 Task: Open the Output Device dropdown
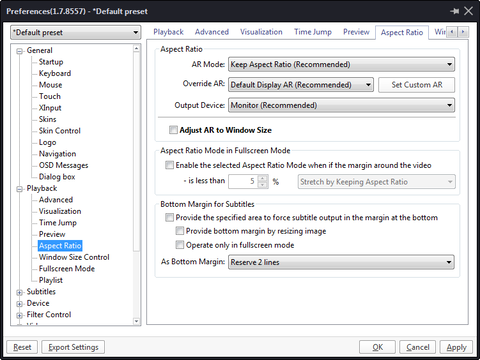tap(341, 105)
